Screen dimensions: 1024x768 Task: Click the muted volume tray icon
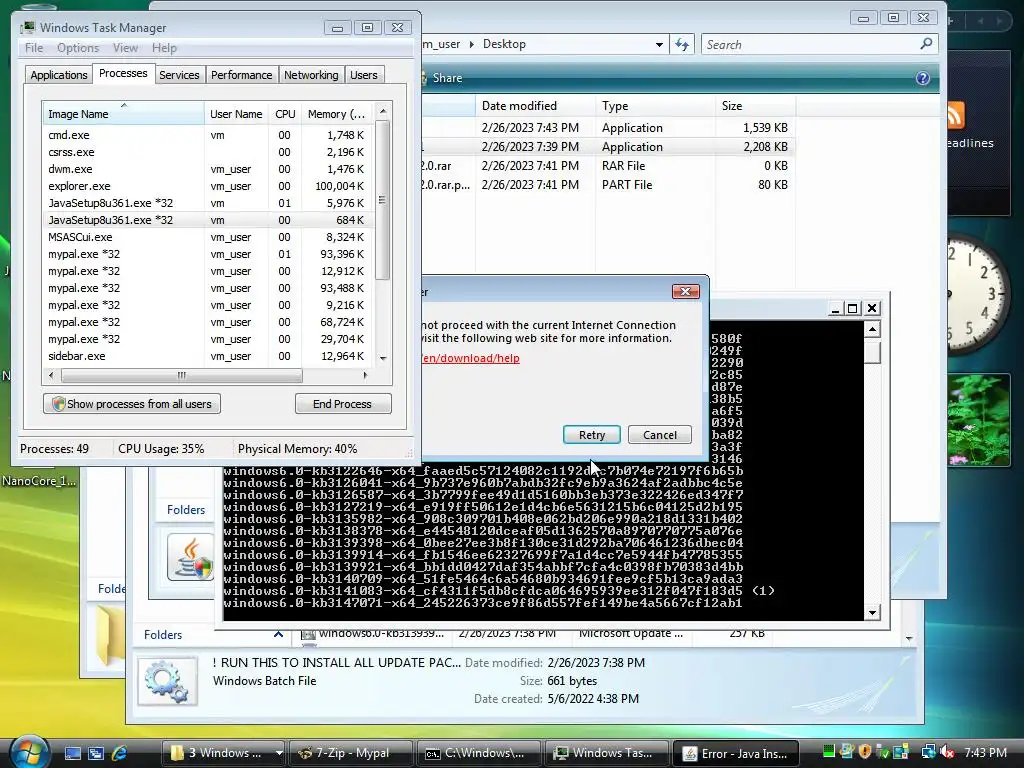coord(948,752)
